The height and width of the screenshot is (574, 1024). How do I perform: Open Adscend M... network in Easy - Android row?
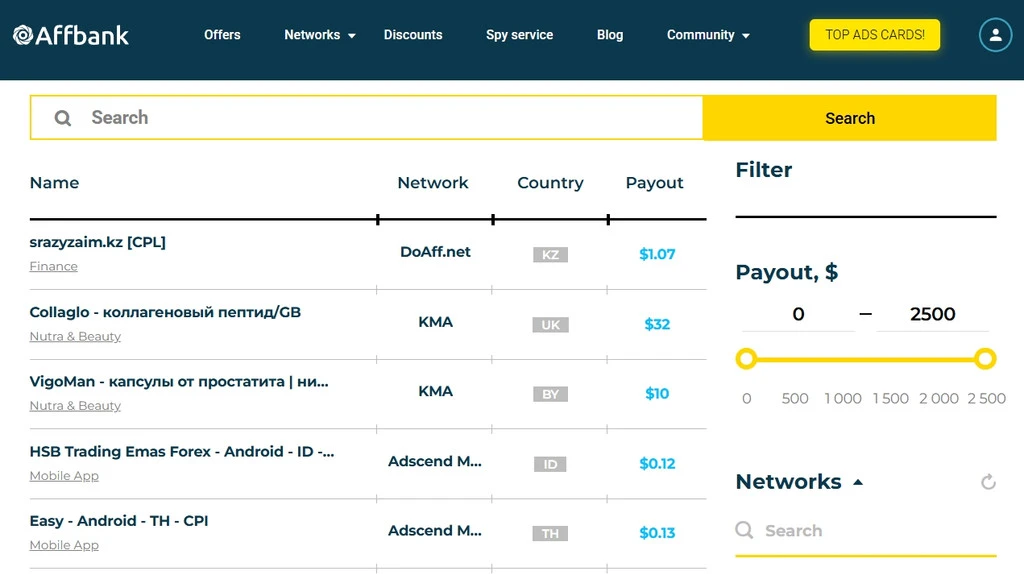(x=435, y=530)
